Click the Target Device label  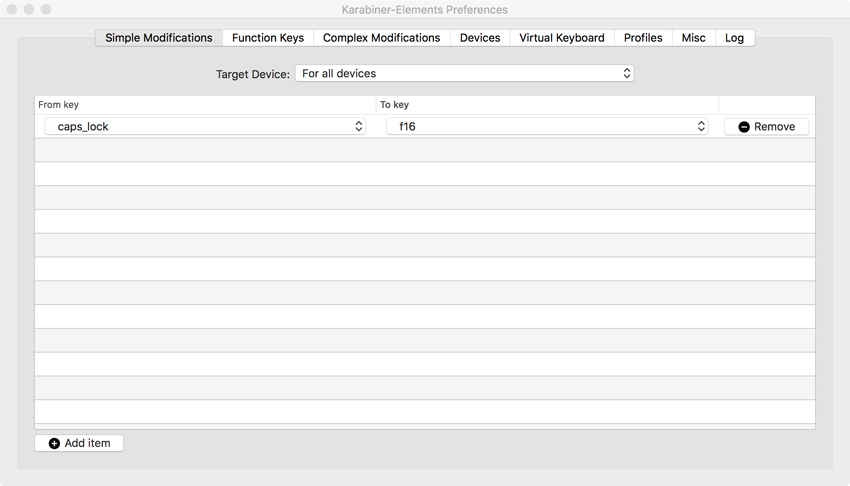[x=253, y=74]
